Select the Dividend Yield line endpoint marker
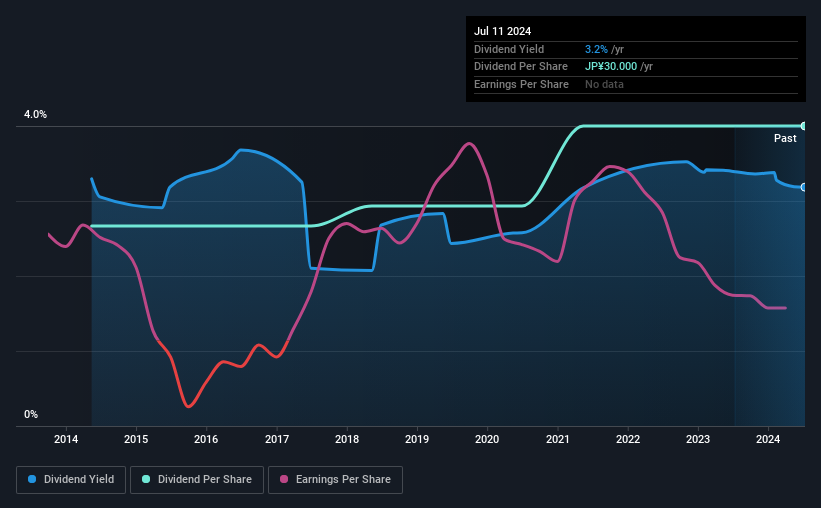The width and height of the screenshot is (821, 508). click(804, 187)
